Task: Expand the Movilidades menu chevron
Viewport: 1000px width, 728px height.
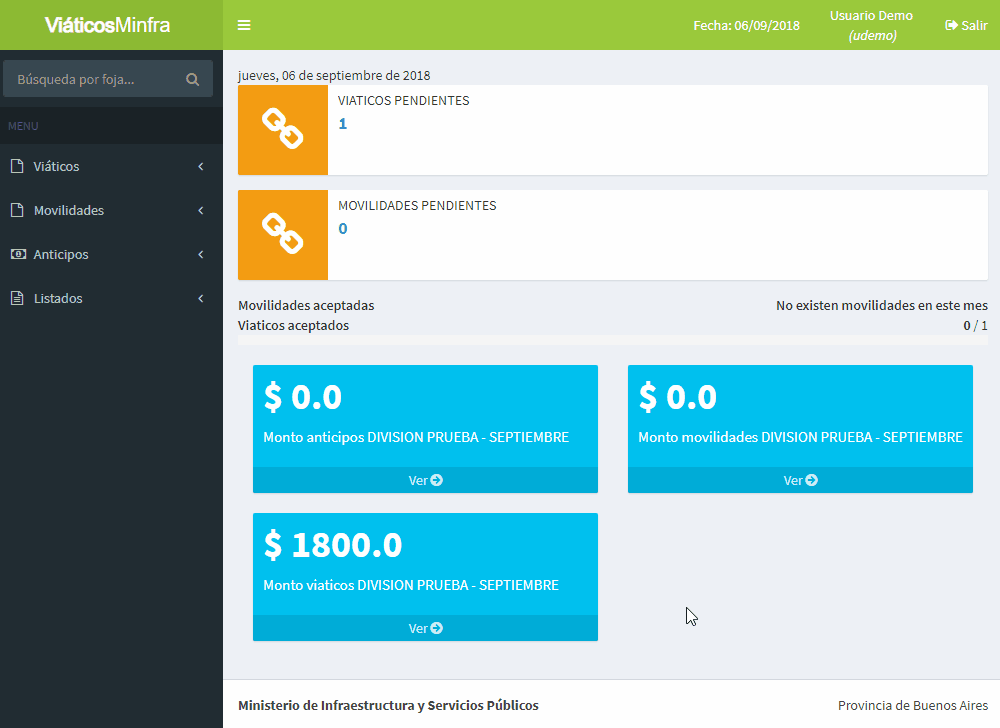Action: click(x=201, y=211)
